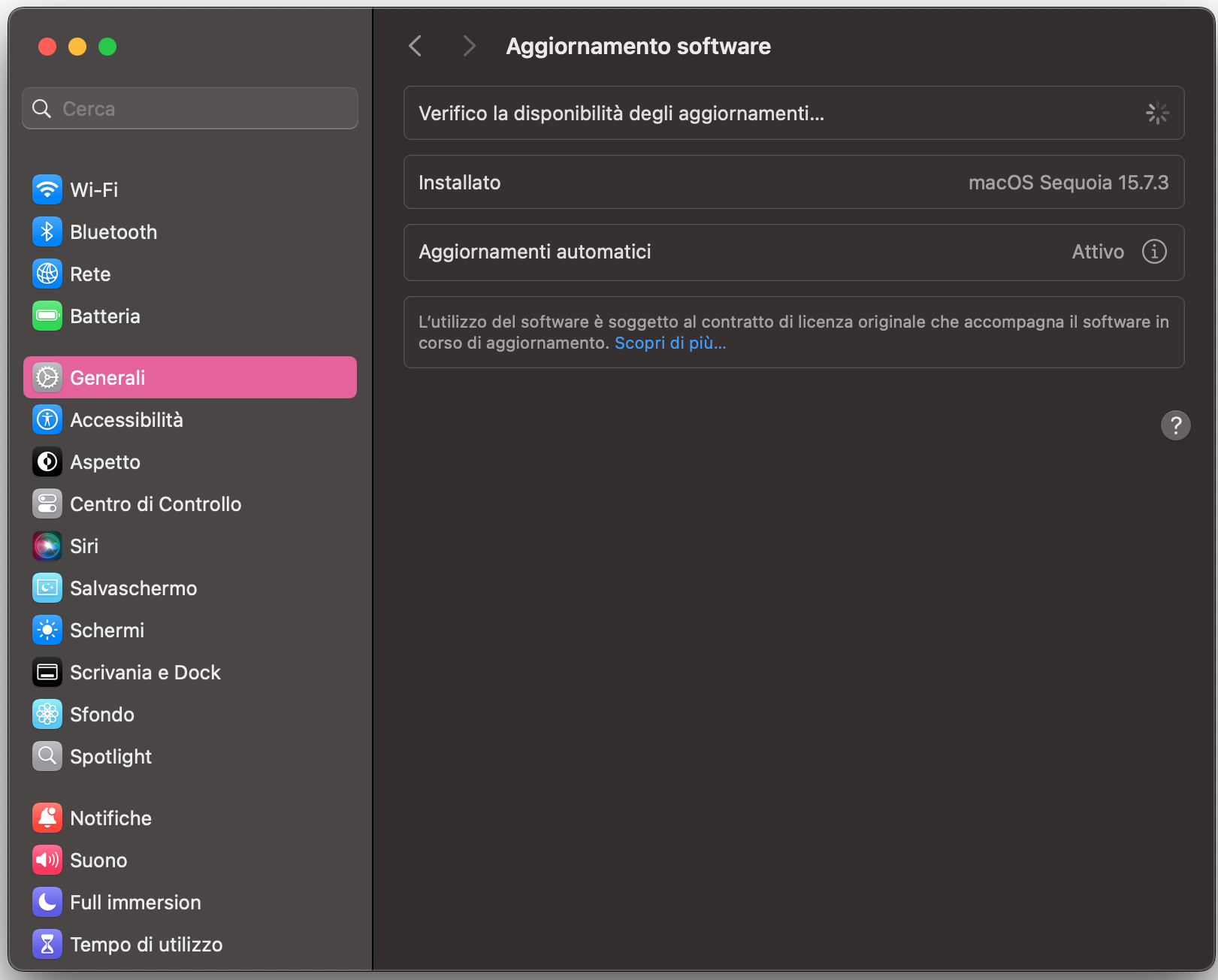Image resolution: width=1218 pixels, height=980 pixels.
Task: Open Salvaschermo preferences
Action: point(133,588)
